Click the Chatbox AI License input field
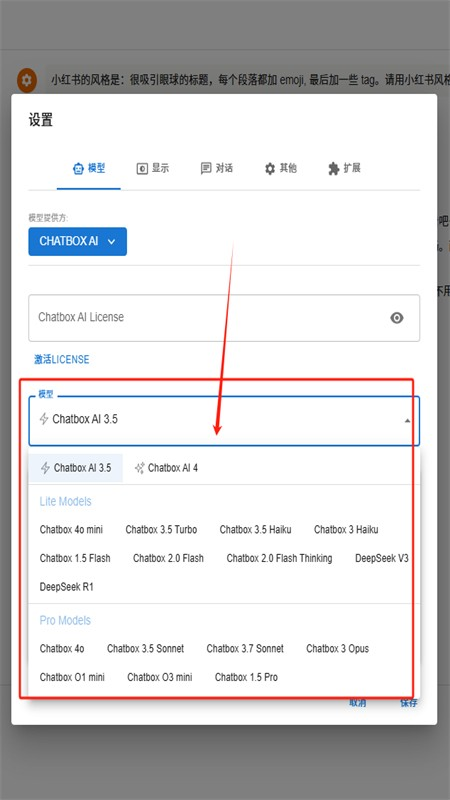The image size is (450, 800). (x=224, y=318)
